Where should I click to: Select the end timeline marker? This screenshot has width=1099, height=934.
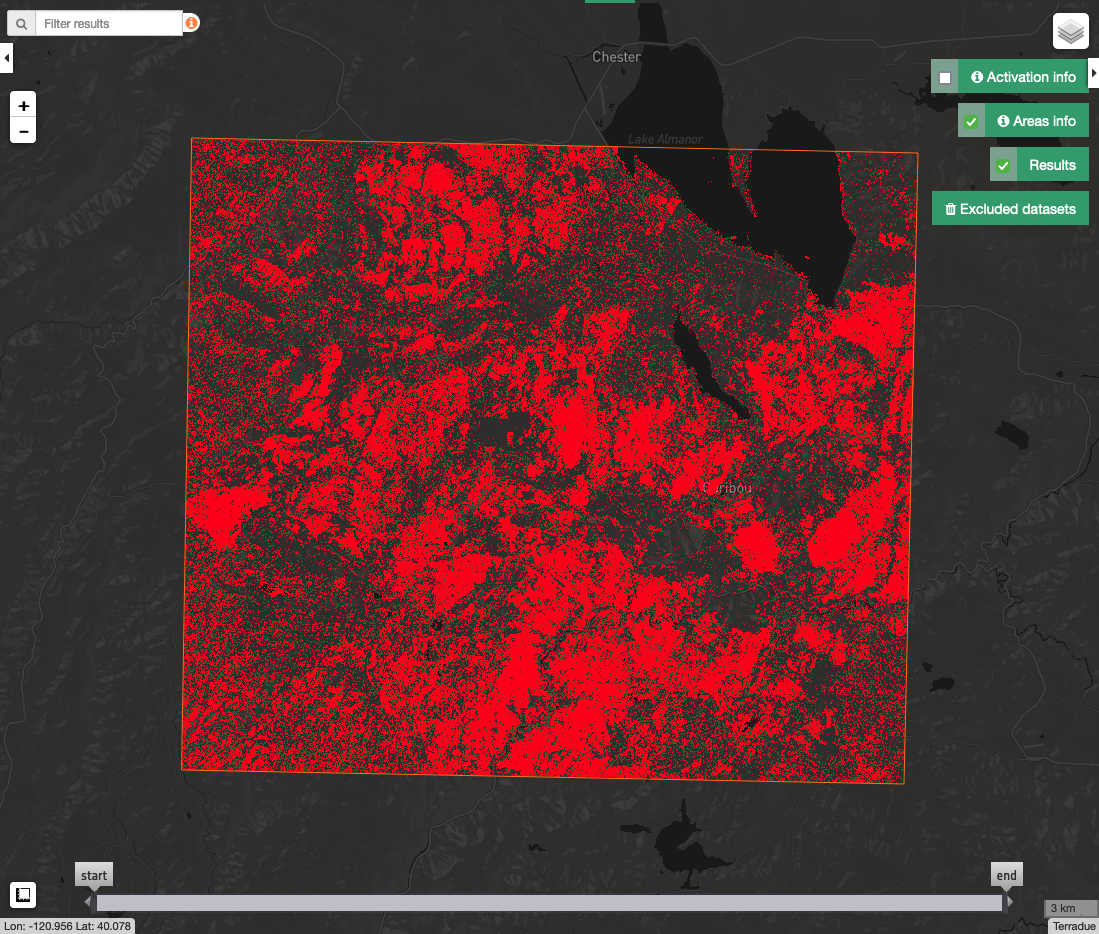coord(1006,876)
